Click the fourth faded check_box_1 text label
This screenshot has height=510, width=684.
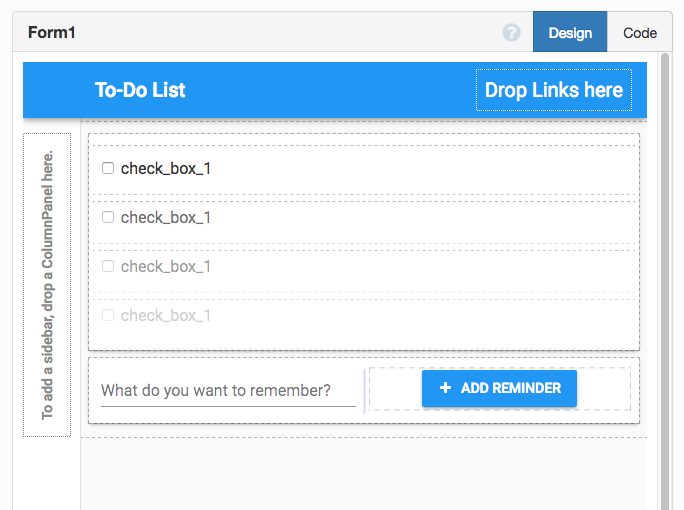pyautogui.click(x=166, y=315)
